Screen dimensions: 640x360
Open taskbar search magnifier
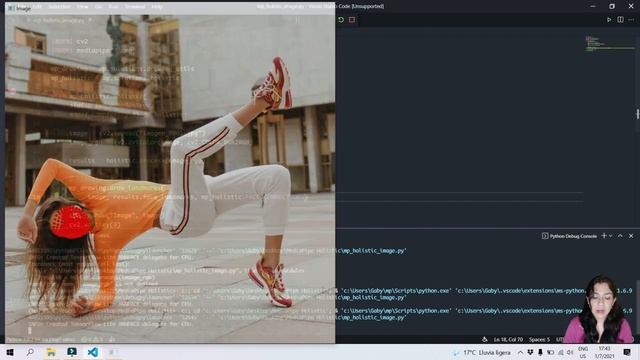point(30,352)
